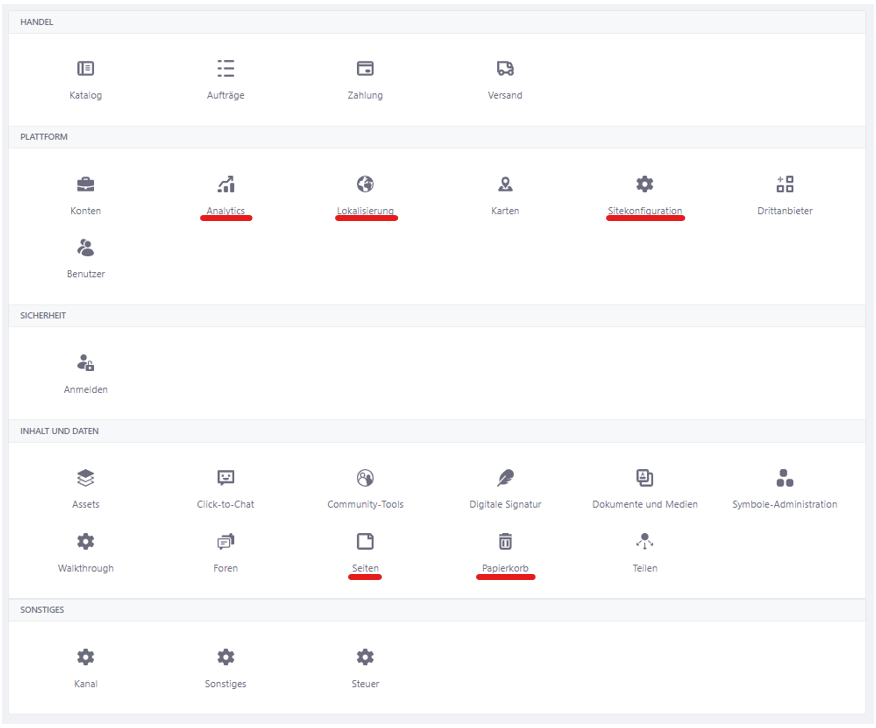Image resolution: width=876 pixels, height=728 pixels.
Task: Click the Teilen share icon
Action: click(x=645, y=541)
